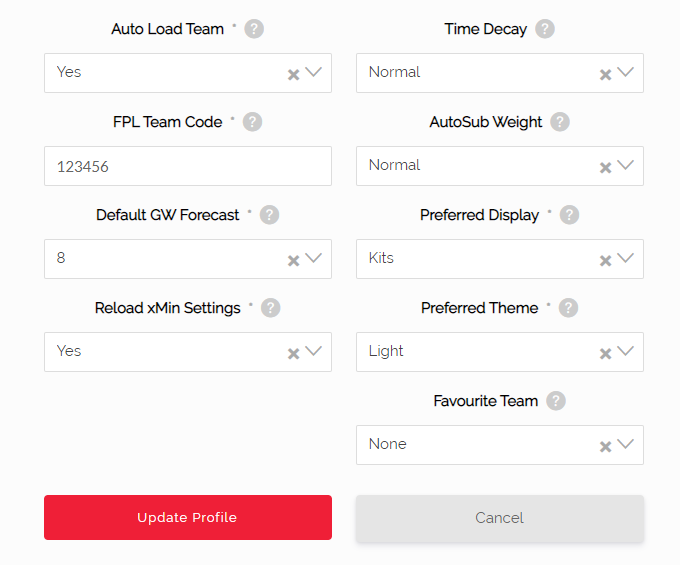Expand the Auto Load Team dropdown
The width and height of the screenshot is (680, 565).
tap(313, 72)
